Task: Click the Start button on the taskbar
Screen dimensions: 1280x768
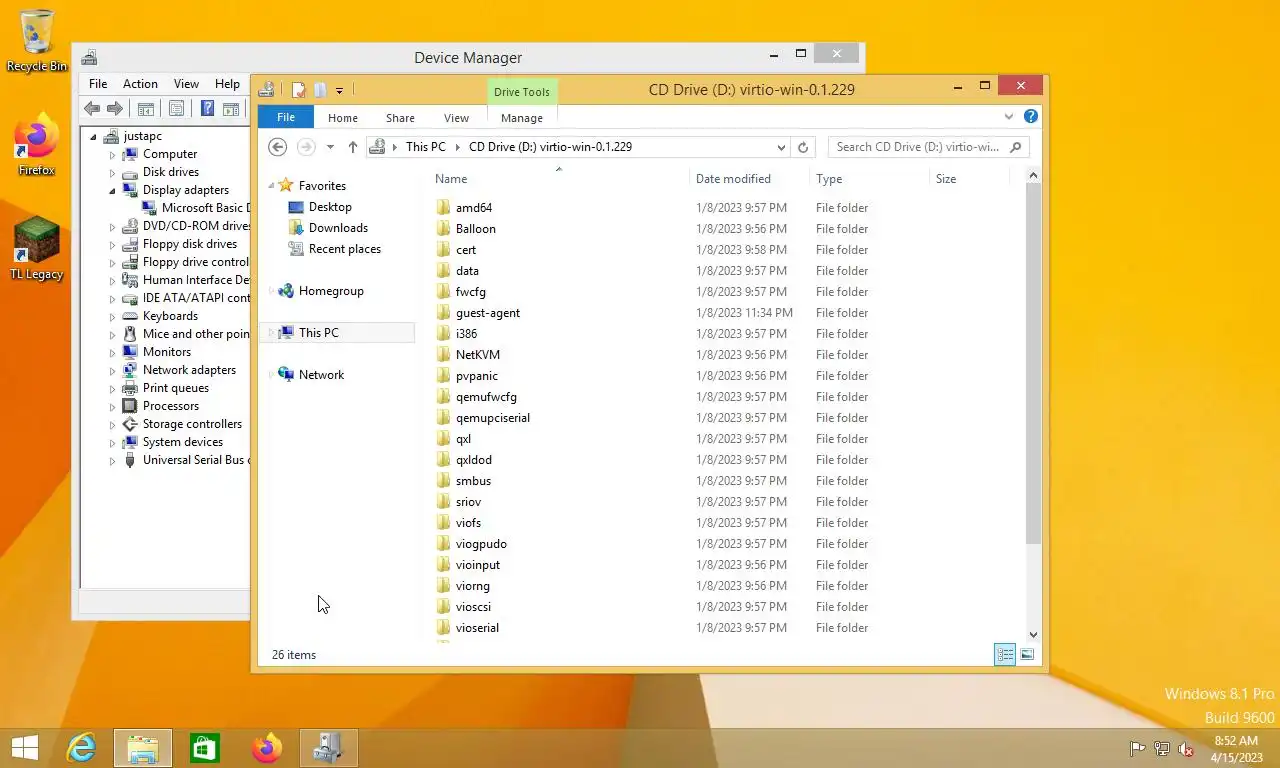Action: 24,748
